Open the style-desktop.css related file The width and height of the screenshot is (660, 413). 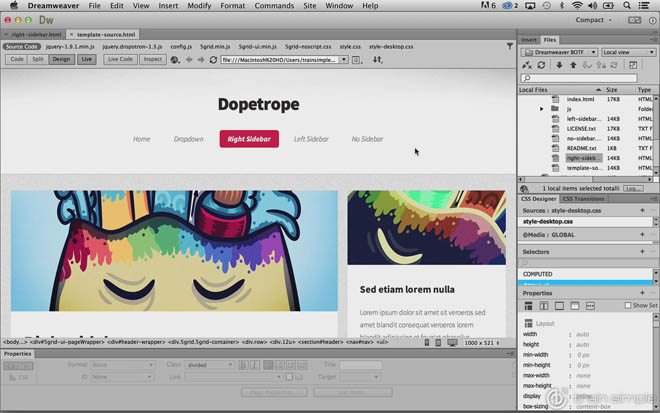click(x=391, y=46)
